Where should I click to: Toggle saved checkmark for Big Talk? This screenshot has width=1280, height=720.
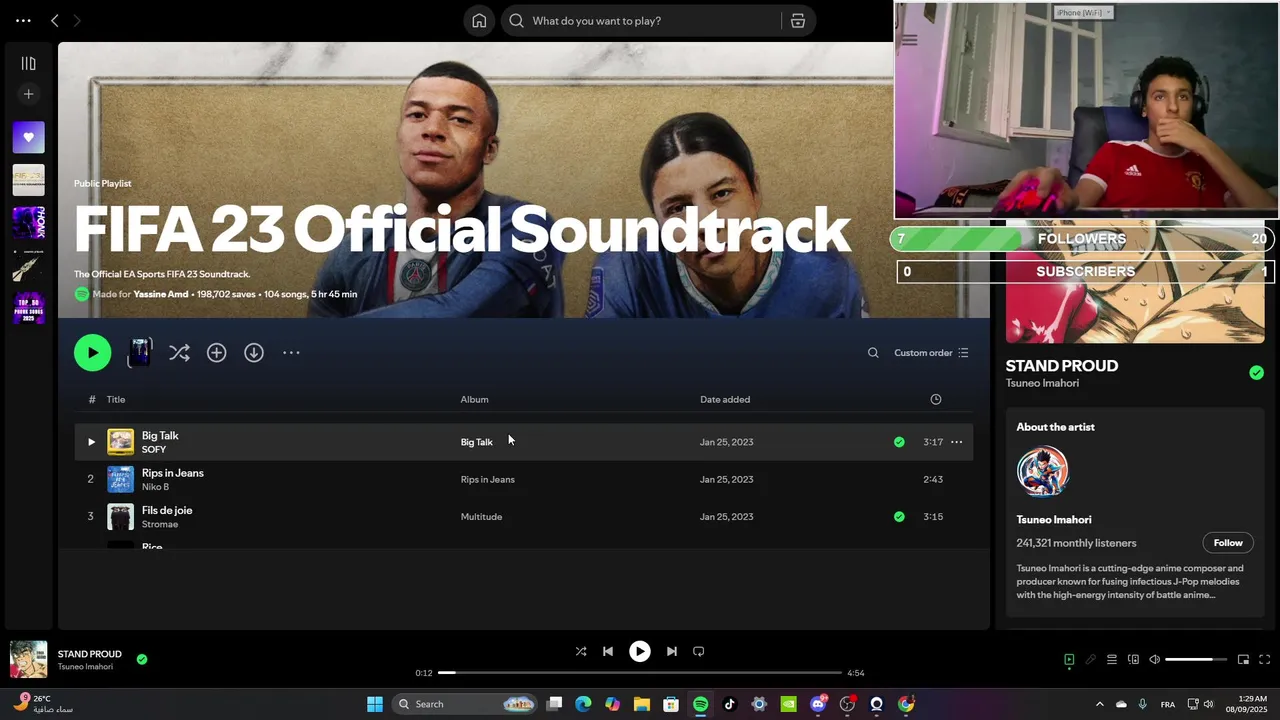coord(899,442)
